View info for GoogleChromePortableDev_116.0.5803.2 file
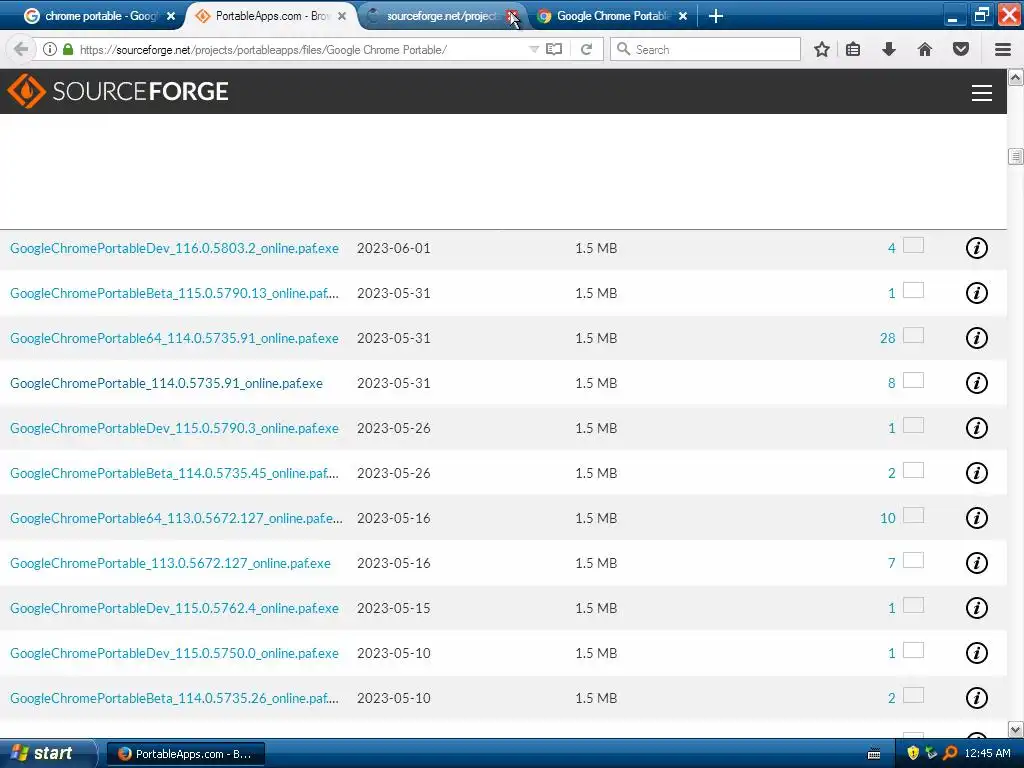Image resolution: width=1024 pixels, height=768 pixels. [x=976, y=248]
